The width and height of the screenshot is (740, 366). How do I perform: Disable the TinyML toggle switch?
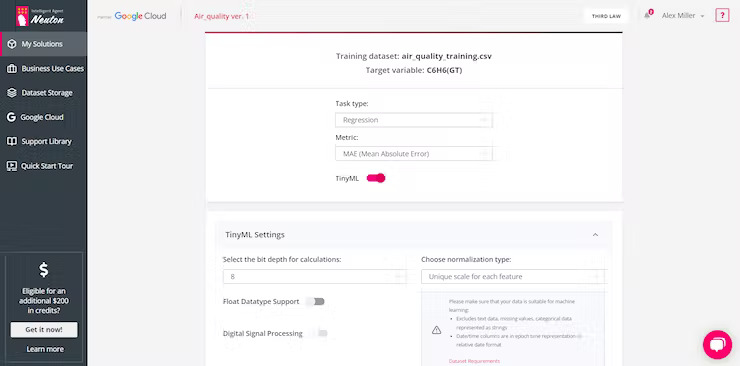[376, 178]
